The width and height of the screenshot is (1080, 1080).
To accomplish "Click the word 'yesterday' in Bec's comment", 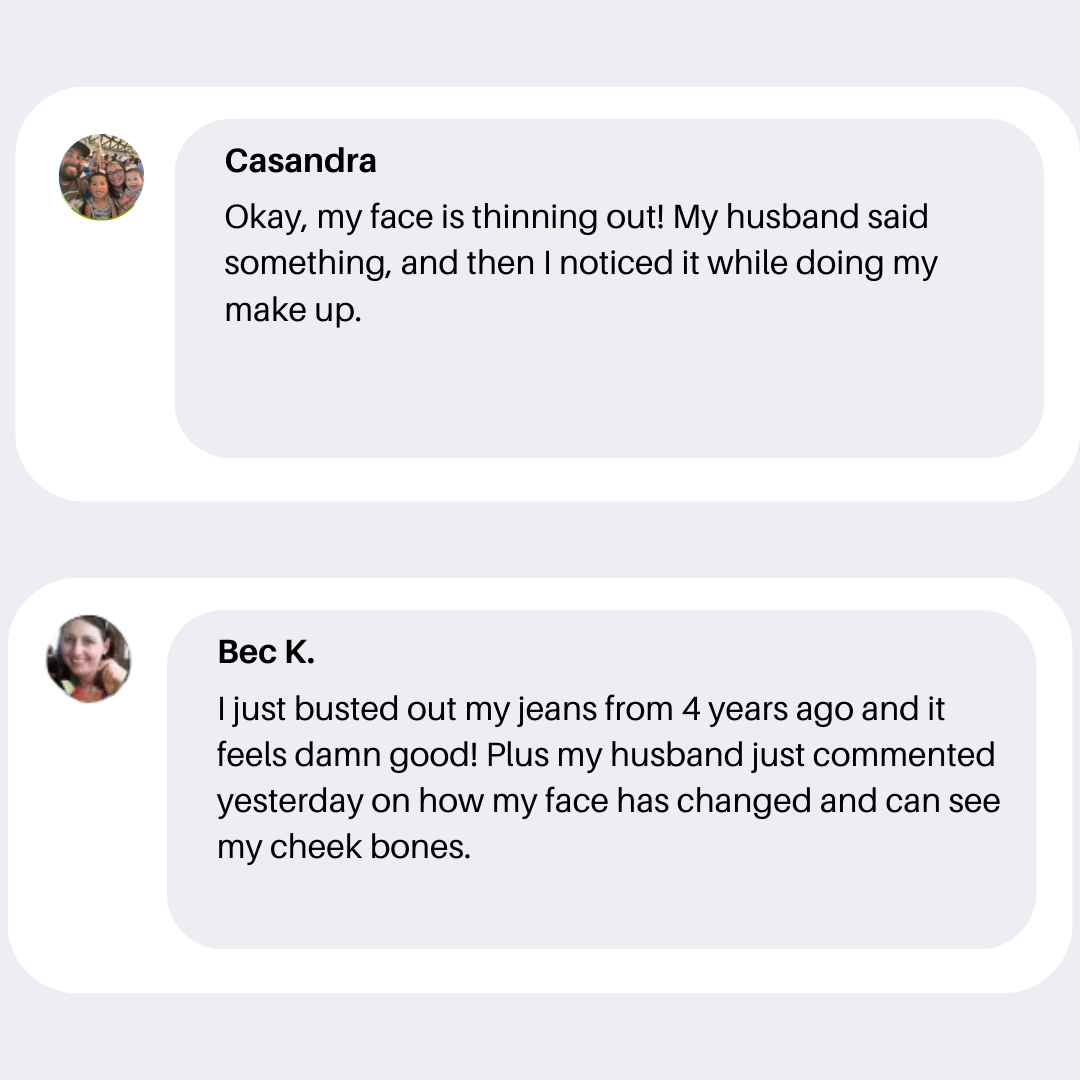I will click(x=290, y=801).
